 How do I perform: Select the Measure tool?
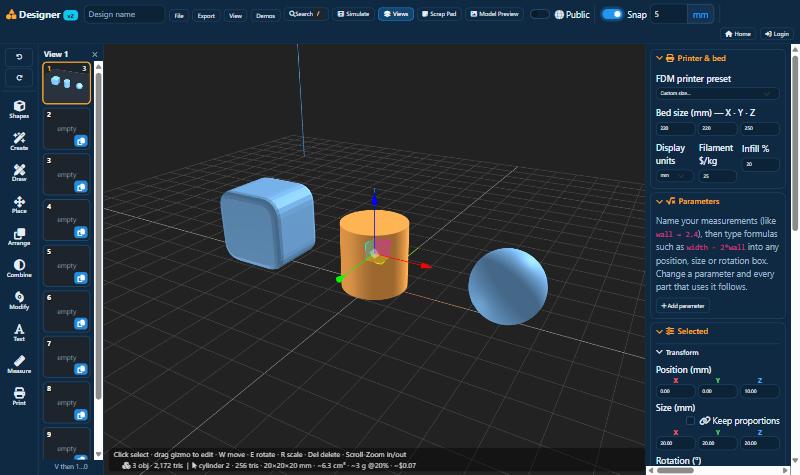coord(19,364)
